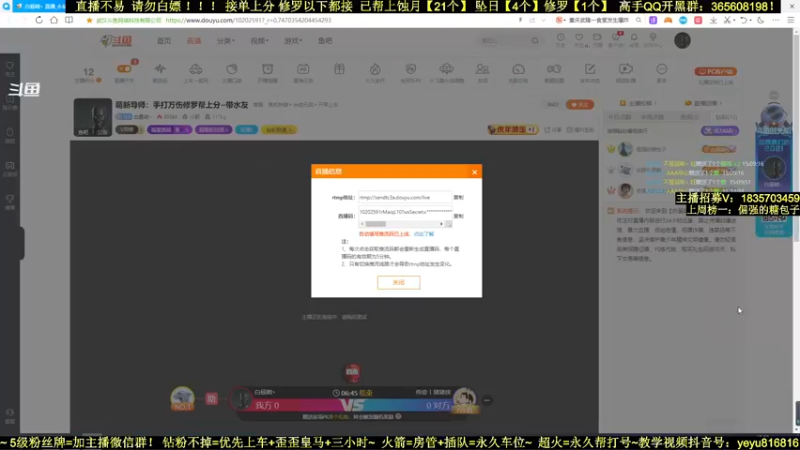
Task: Click the 虎年 event banner badge
Action: tap(512, 130)
